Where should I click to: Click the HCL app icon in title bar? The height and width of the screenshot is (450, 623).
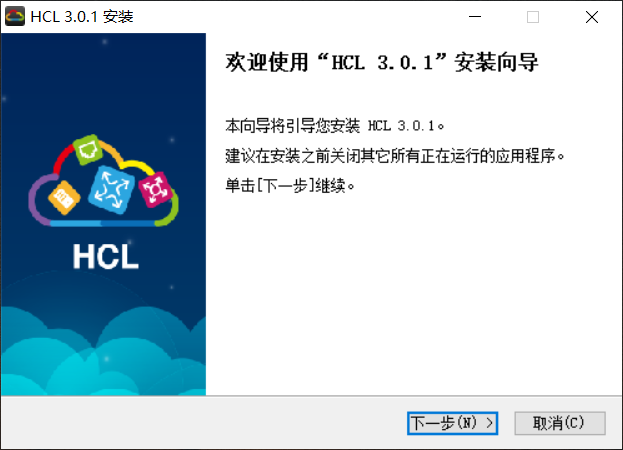(15, 16)
